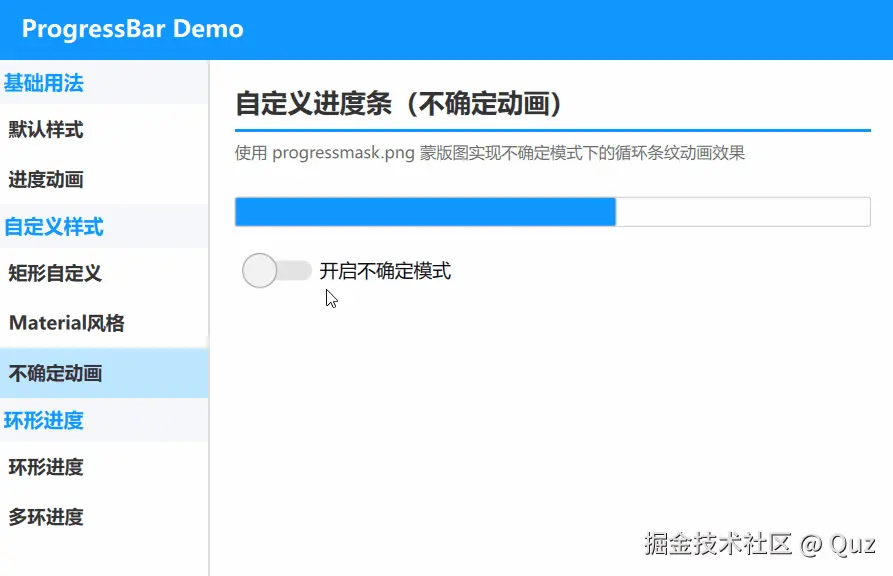Open the 环形进度 sidebar page item
893x576 pixels.
(x=104, y=467)
